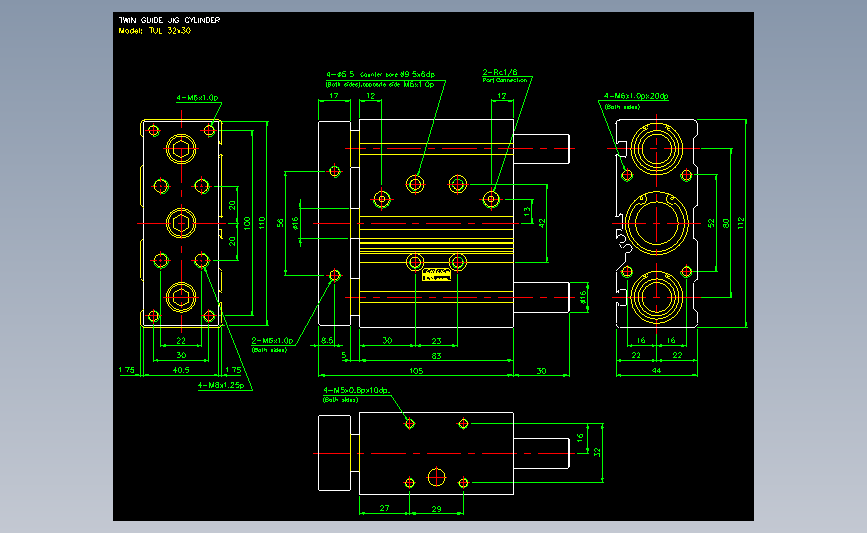The image size is (867, 533).
Task: Click the '4-M6x1.0p' callout above left view
Action: point(197,98)
